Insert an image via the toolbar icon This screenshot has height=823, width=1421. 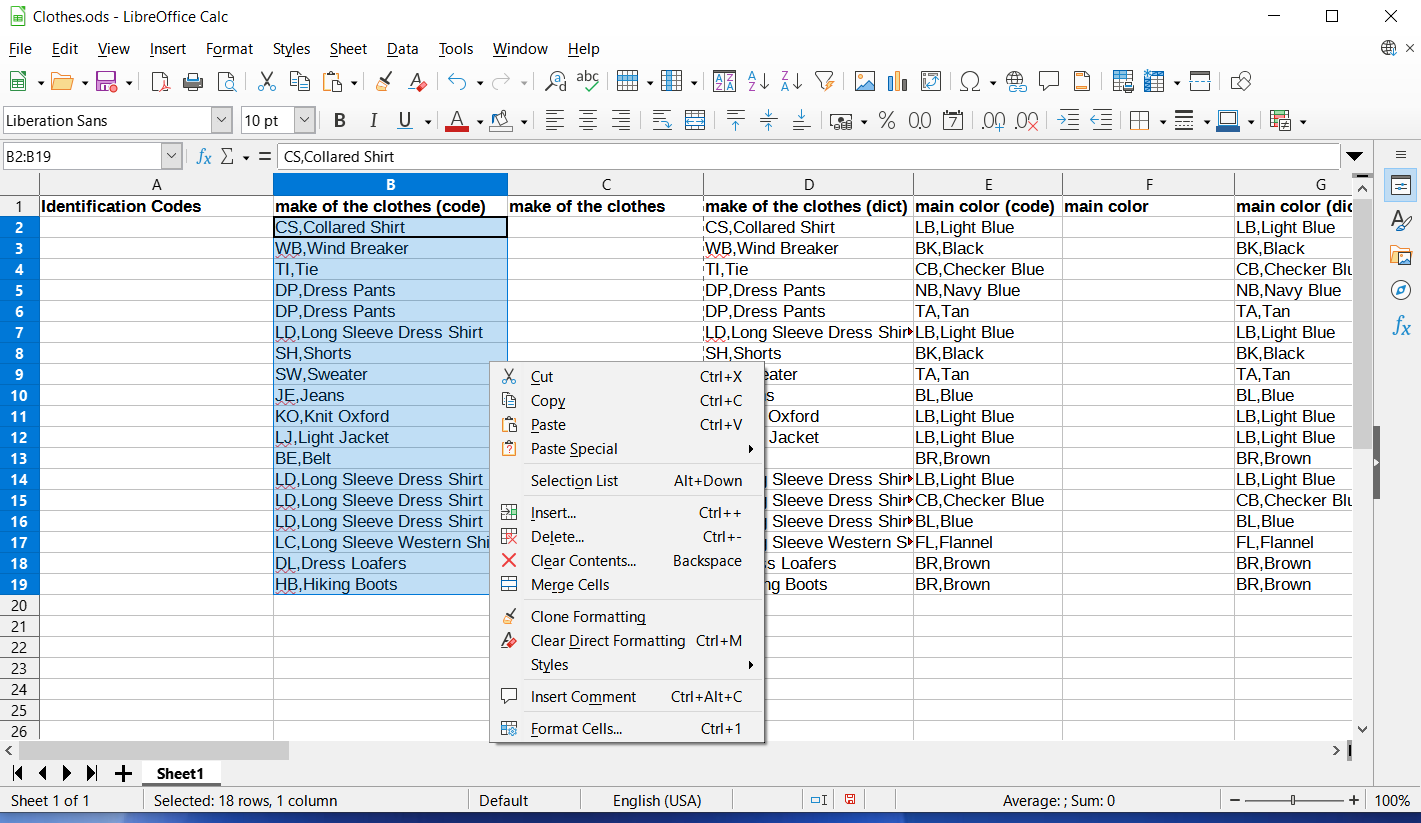[865, 82]
